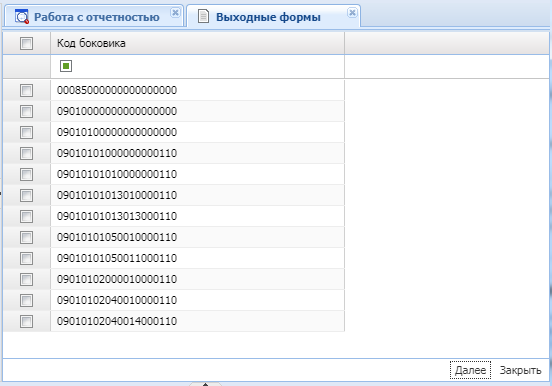Image resolution: width=552 pixels, height=386 pixels.
Task: Close the Выходные формы tab
Action: tap(352, 13)
